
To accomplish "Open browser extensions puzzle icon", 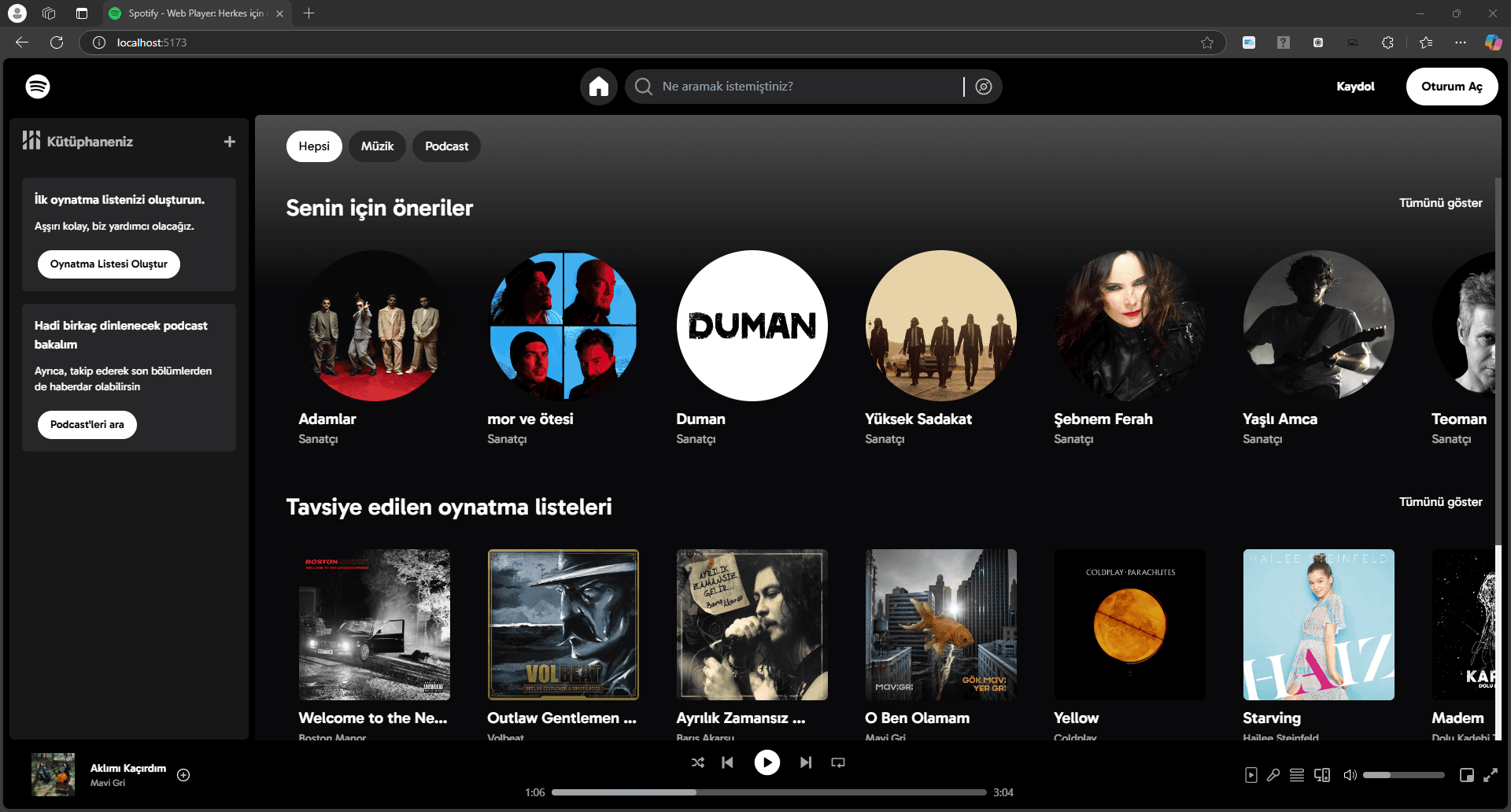I will [1387, 42].
